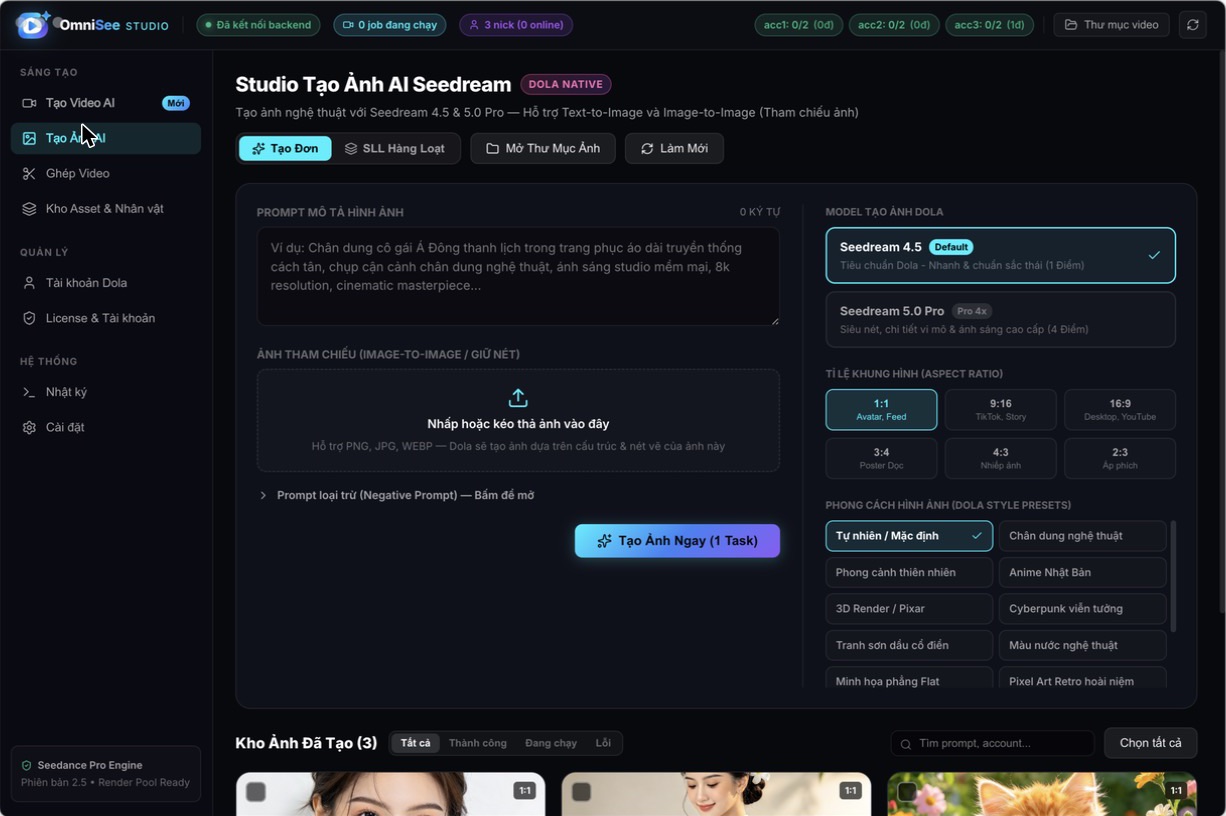Select 3D Render / Pixar style
The height and width of the screenshot is (816, 1226).
point(909,608)
